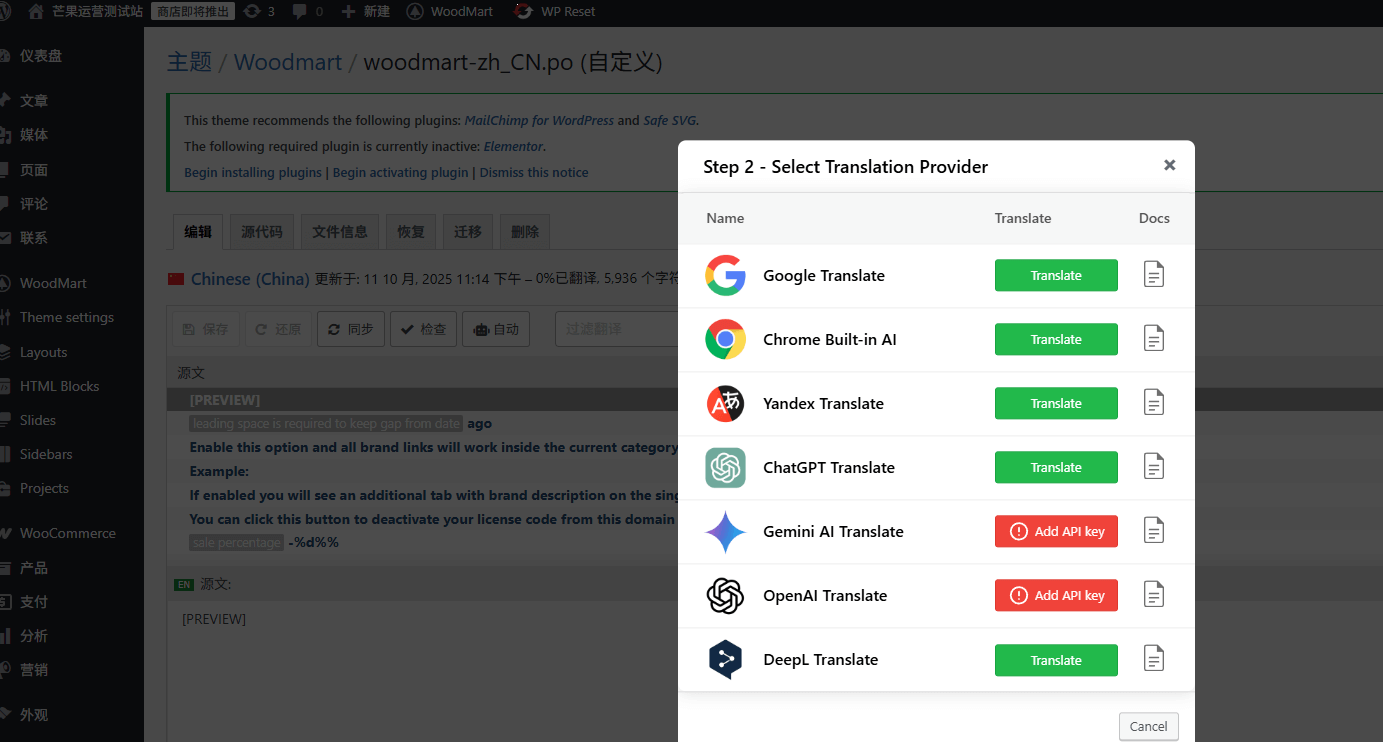
Task: Switch to the 源代码 tab
Action: pyautogui.click(x=262, y=232)
